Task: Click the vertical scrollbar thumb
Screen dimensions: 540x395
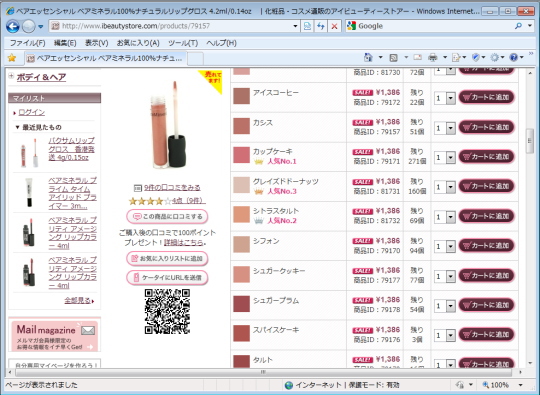Action: tap(530, 141)
